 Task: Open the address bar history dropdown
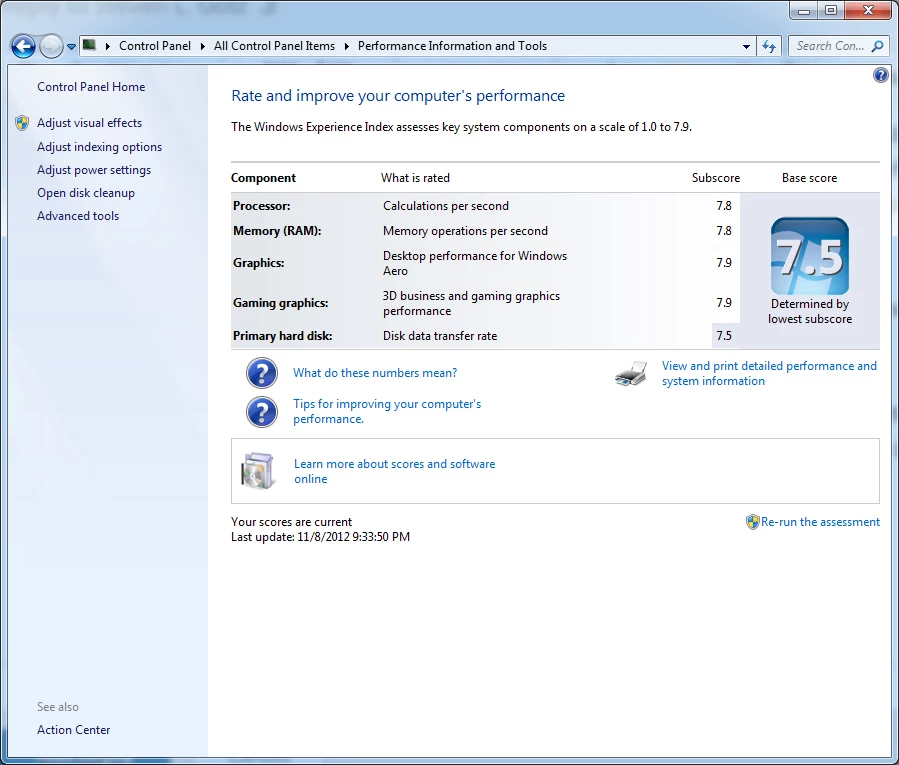(746, 46)
